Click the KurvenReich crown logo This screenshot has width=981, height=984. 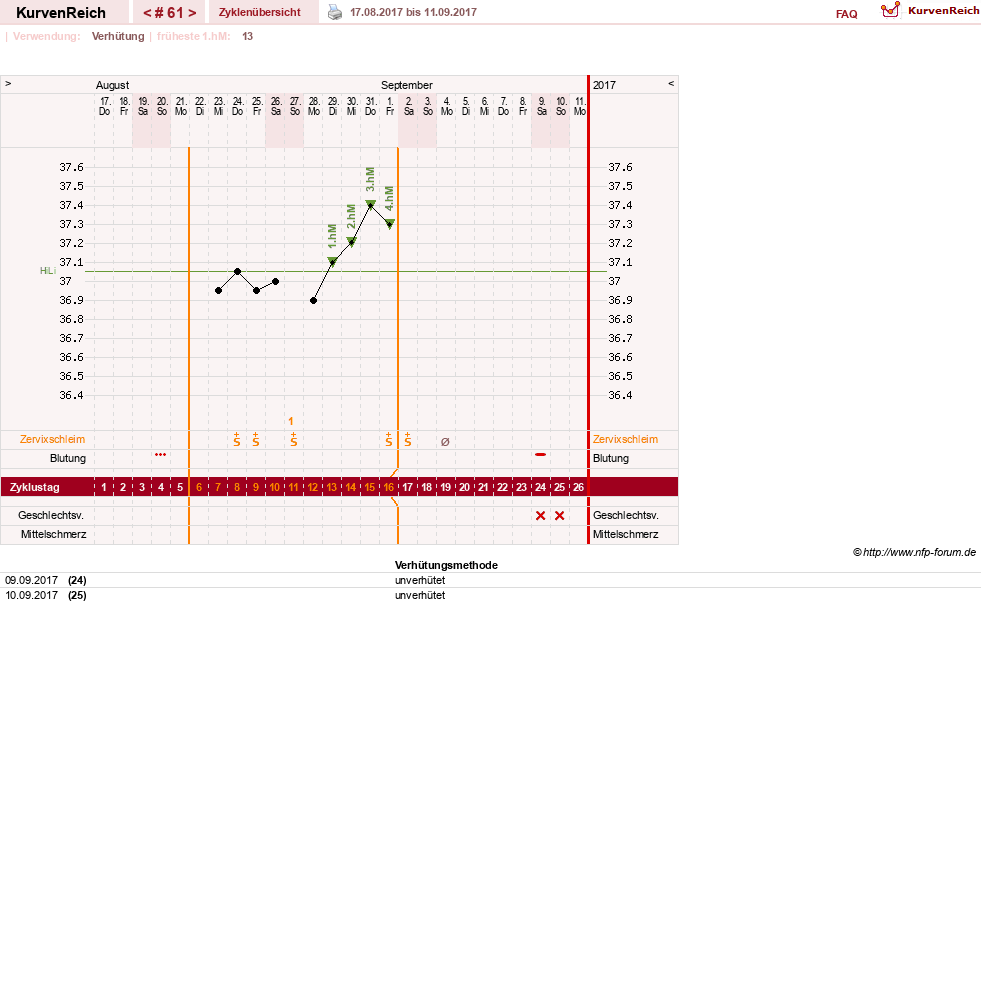pyautogui.click(x=890, y=9)
